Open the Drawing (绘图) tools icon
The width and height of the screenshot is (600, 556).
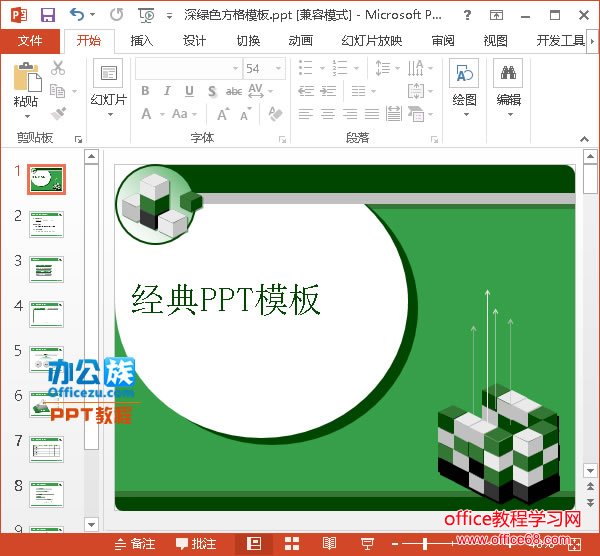click(464, 76)
